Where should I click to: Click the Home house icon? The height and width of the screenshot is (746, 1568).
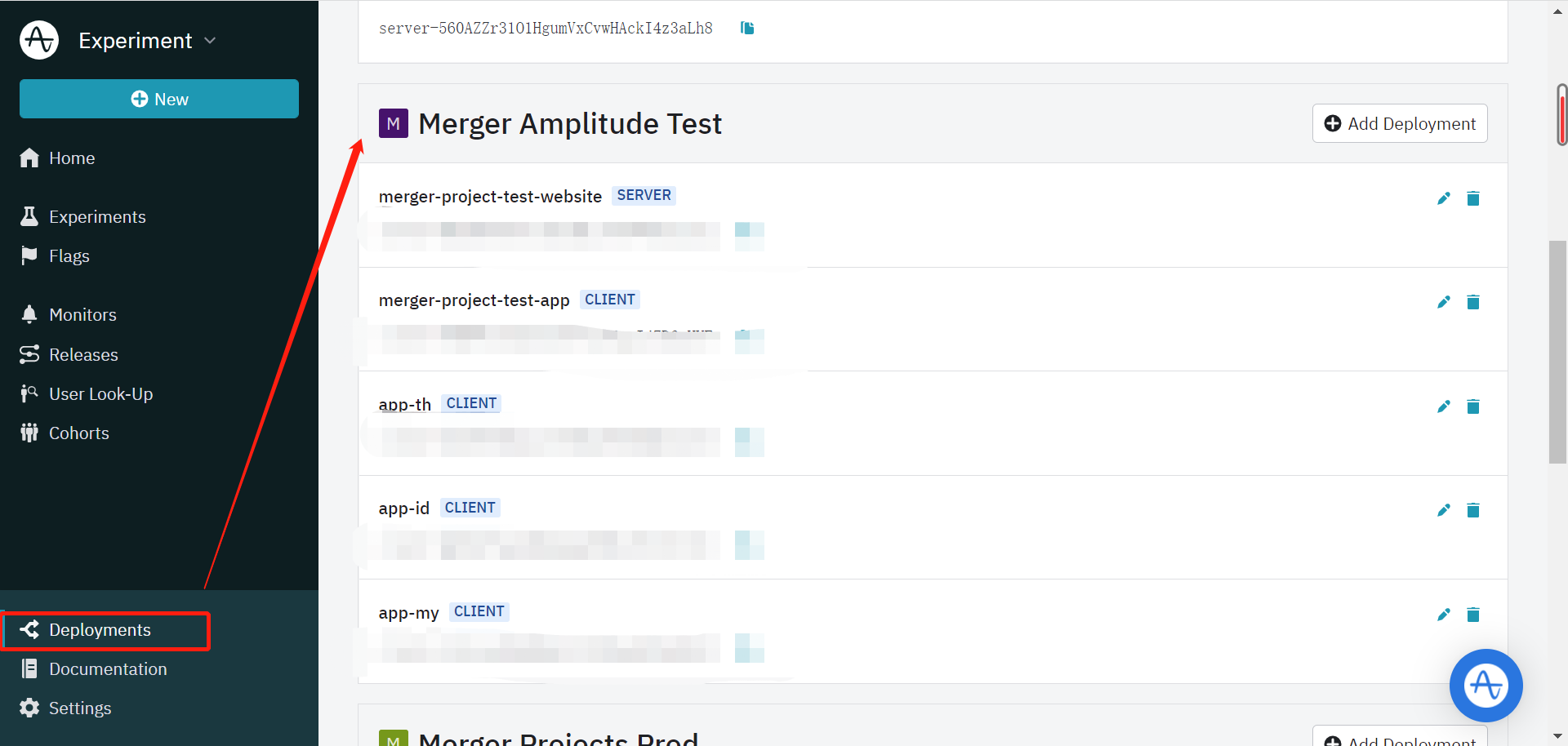(29, 158)
